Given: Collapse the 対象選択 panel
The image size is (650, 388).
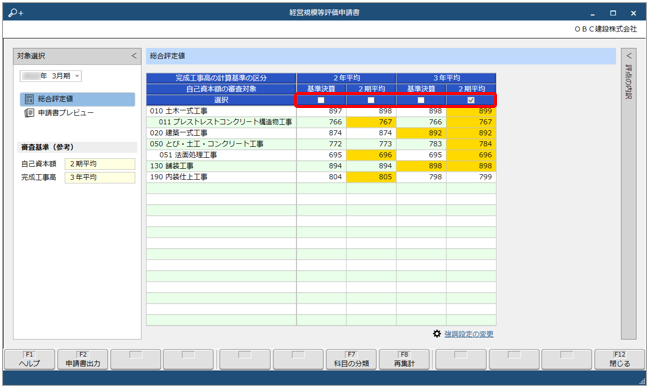Looking at the screenshot, I should 133,56.
